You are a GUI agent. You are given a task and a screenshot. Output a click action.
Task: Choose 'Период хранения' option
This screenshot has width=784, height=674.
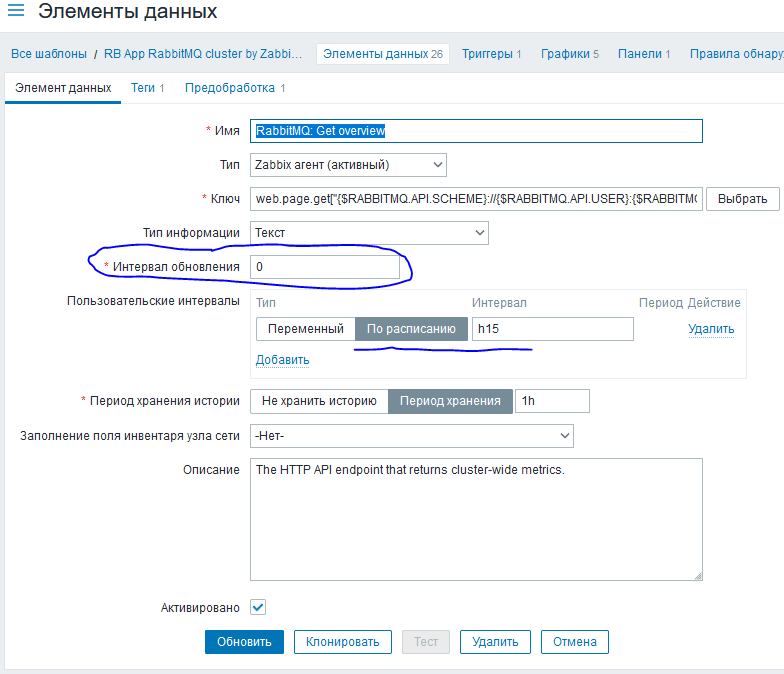click(x=450, y=401)
